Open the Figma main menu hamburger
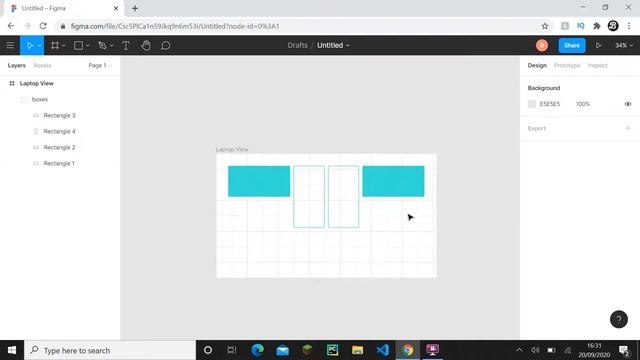The height and width of the screenshot is (360, 640). click(10, 45)
